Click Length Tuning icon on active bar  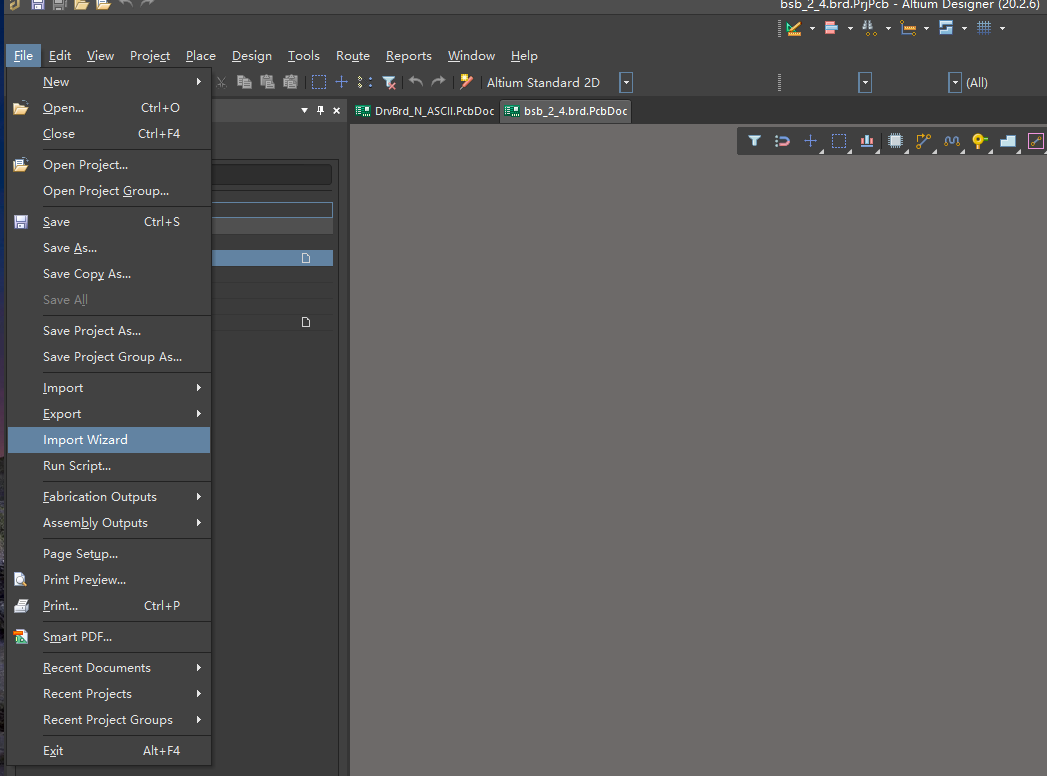point(952,141)
